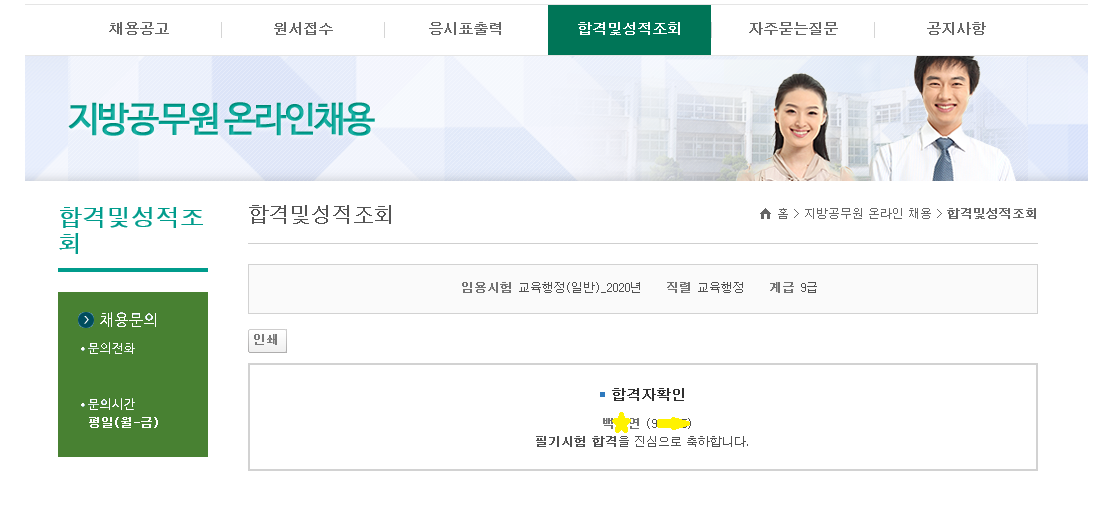Select 문의전화 in the sidebar
This screenshot has width=1104, height=528.
coord(111,349)
